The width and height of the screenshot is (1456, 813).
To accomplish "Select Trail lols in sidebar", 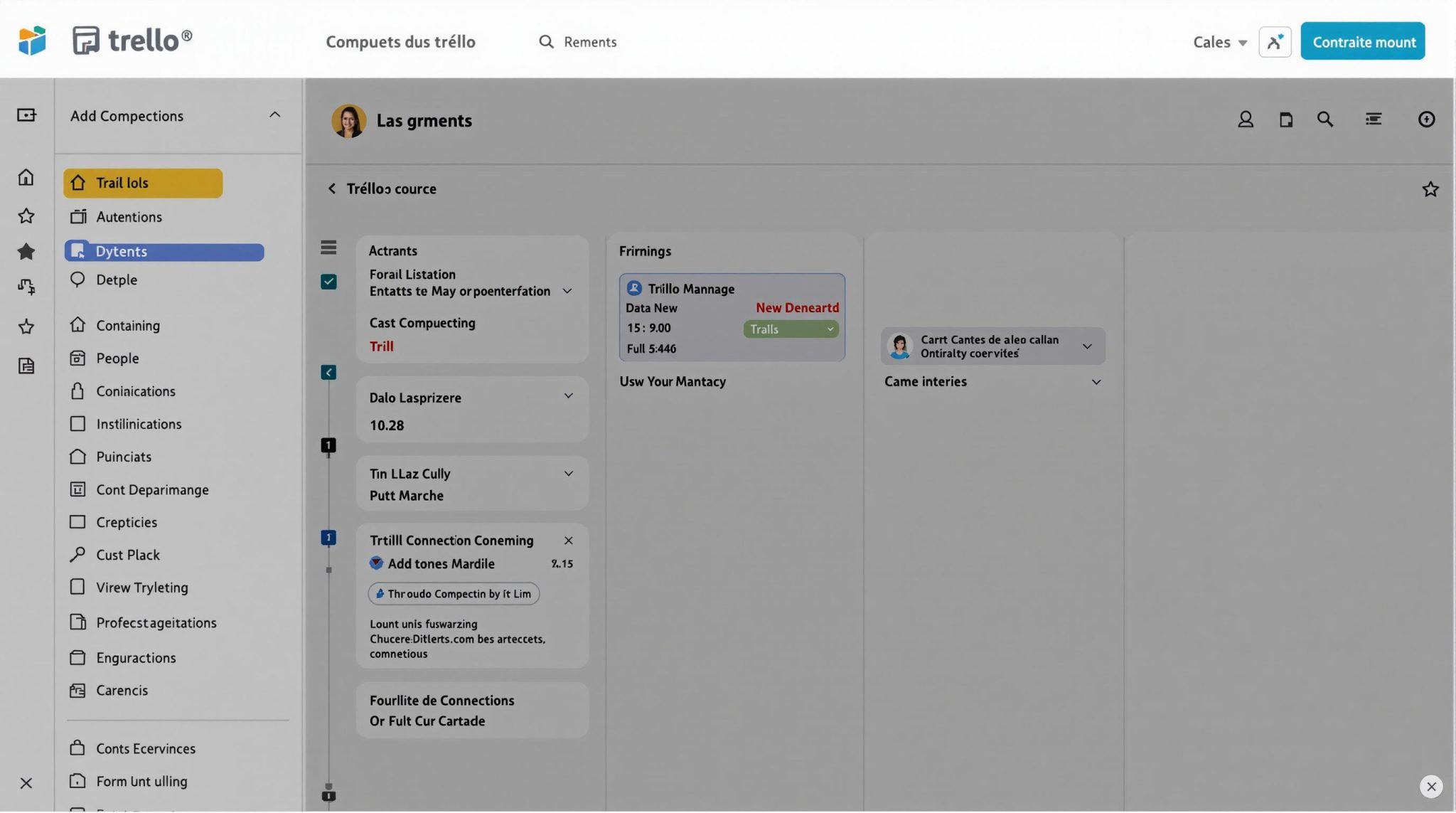I will point(143,183).
